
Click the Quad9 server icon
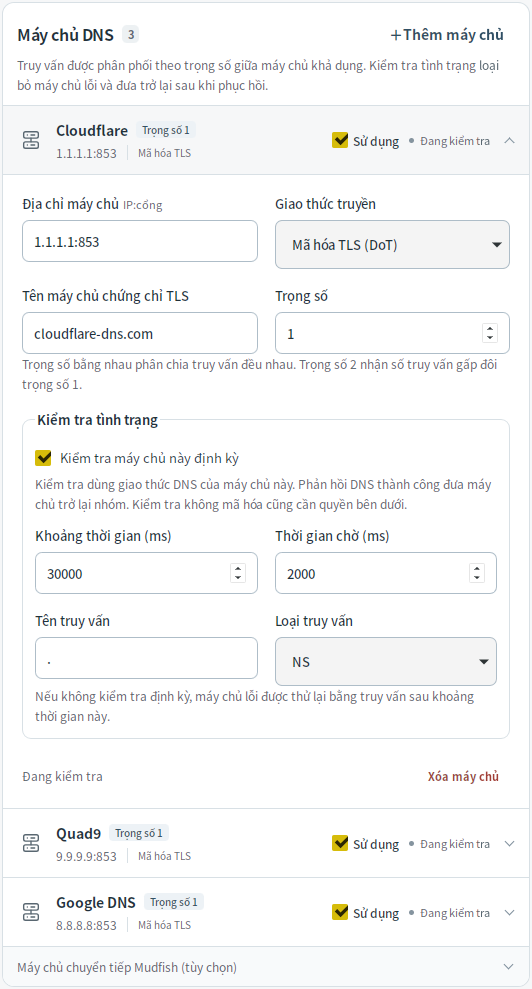(x=31, y=843)
